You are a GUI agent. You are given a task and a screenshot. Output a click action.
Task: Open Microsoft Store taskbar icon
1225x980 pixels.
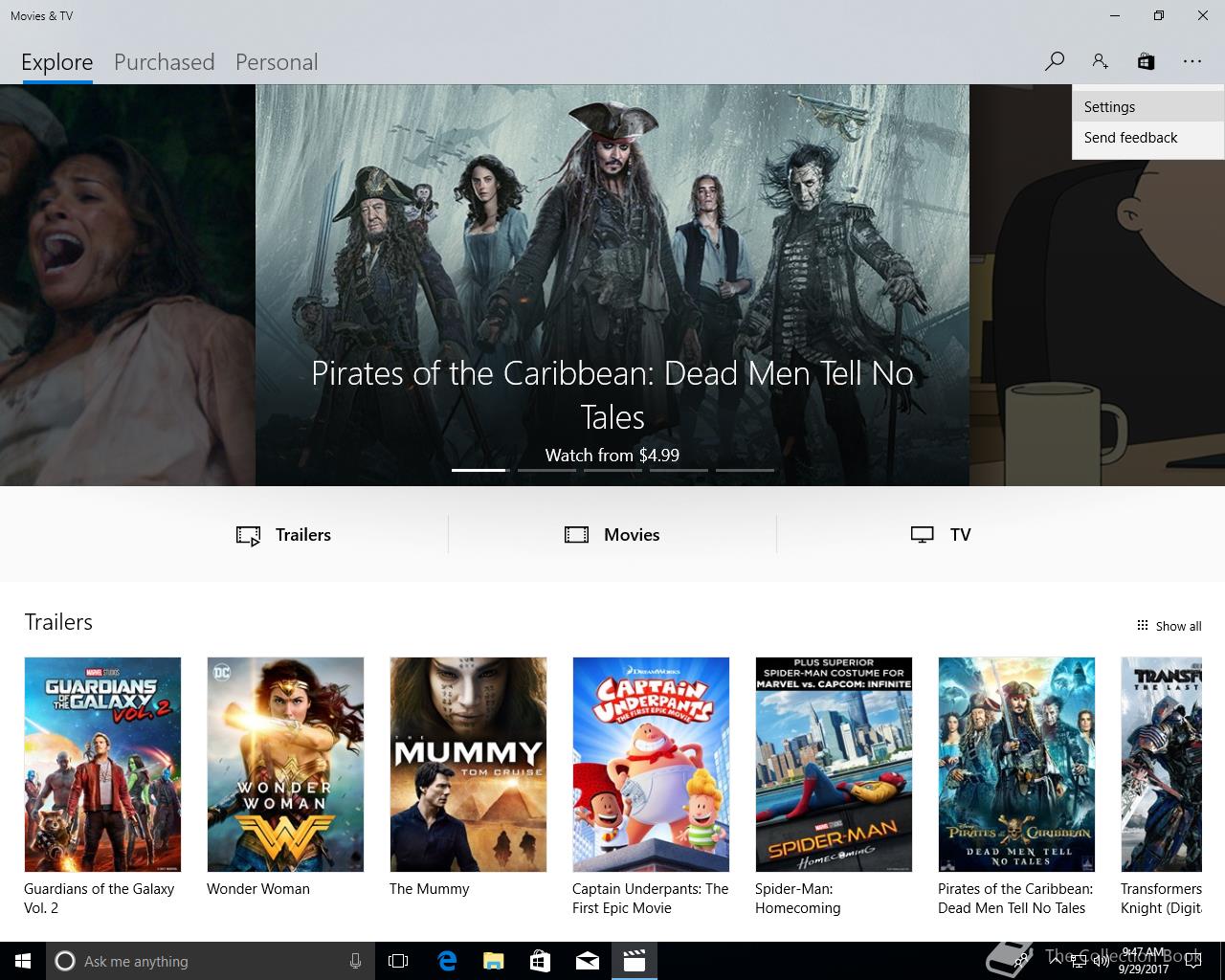click(541, 961)
